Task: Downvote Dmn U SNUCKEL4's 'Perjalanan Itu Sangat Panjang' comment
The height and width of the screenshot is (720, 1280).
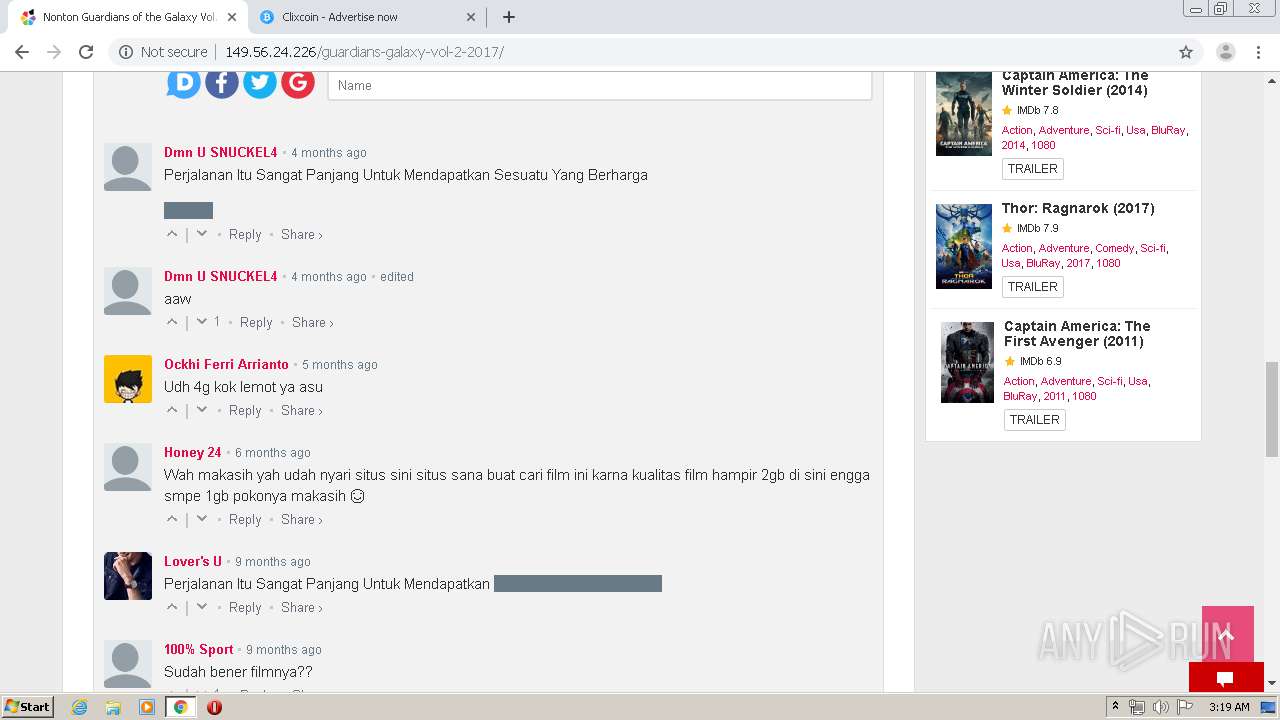Action: 201,234
